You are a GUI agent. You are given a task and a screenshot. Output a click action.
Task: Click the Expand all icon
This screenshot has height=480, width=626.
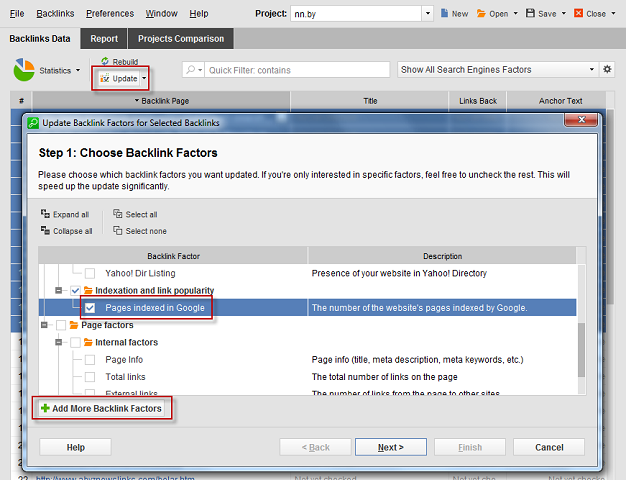(x=45, y=214)
